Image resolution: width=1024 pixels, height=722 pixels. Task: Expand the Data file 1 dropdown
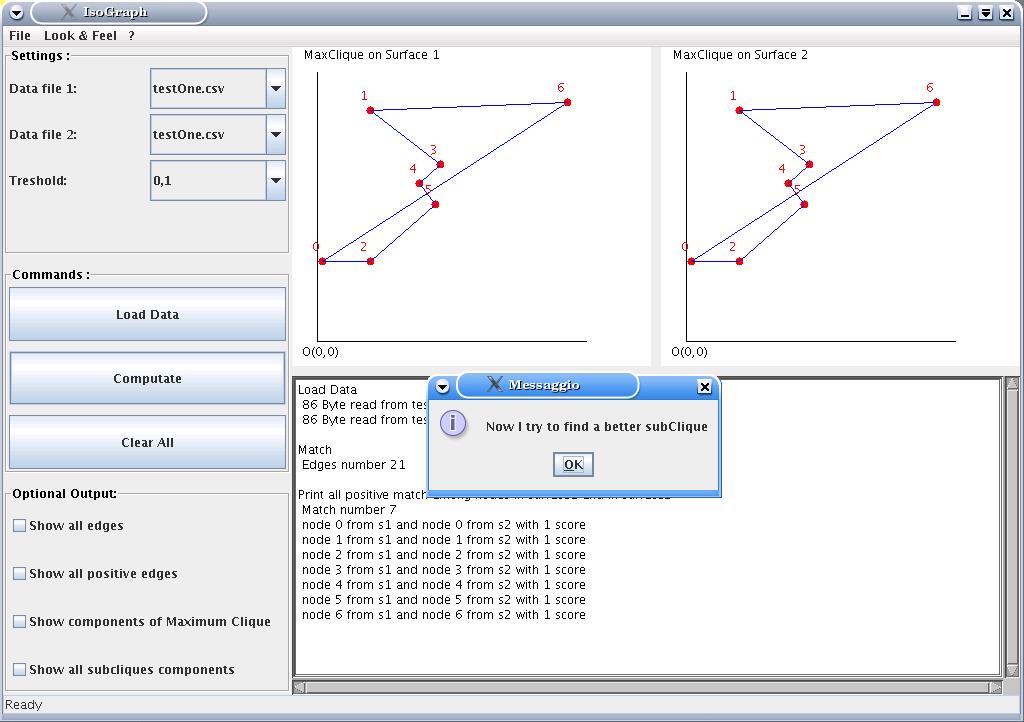click(x=275, y=89)
